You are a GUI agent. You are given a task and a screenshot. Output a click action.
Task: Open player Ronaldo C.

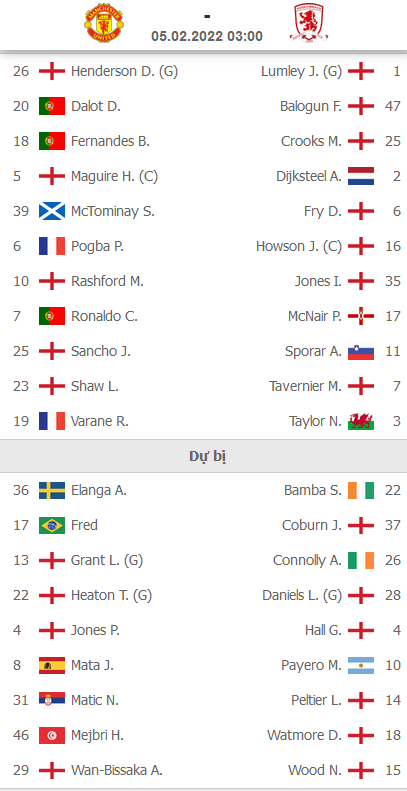click(104, 316)
